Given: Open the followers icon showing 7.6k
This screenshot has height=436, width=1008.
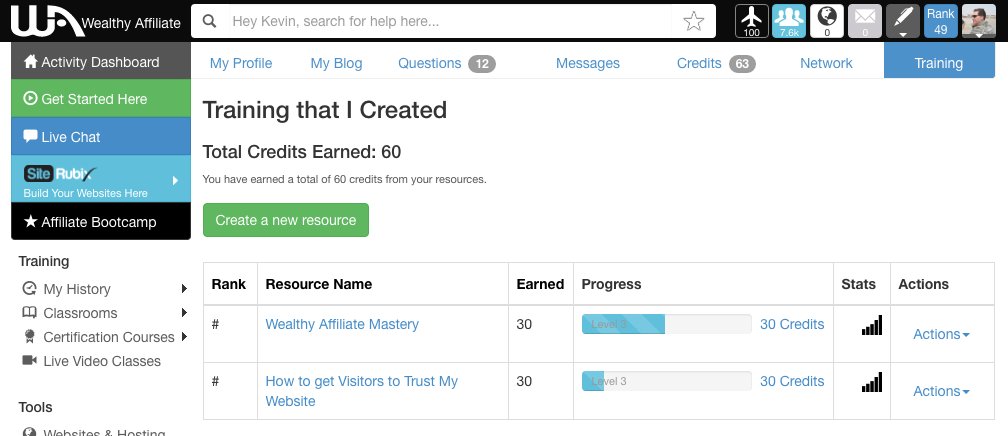Looking at the screenshot, I should pyautogui.click(x=789, y=21).
